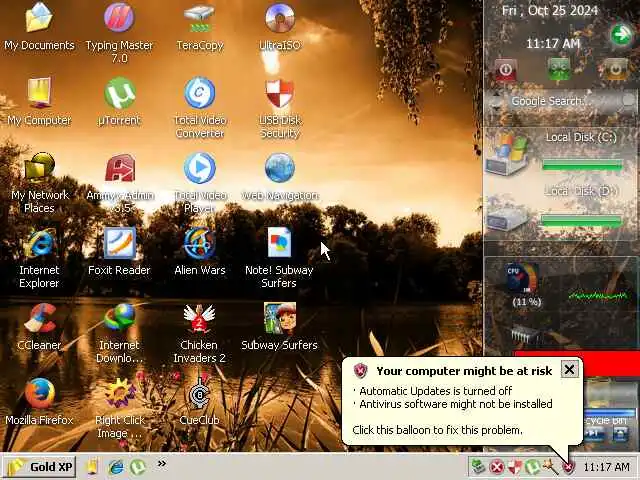Open the My Documents folder icon

pos(39,18)
